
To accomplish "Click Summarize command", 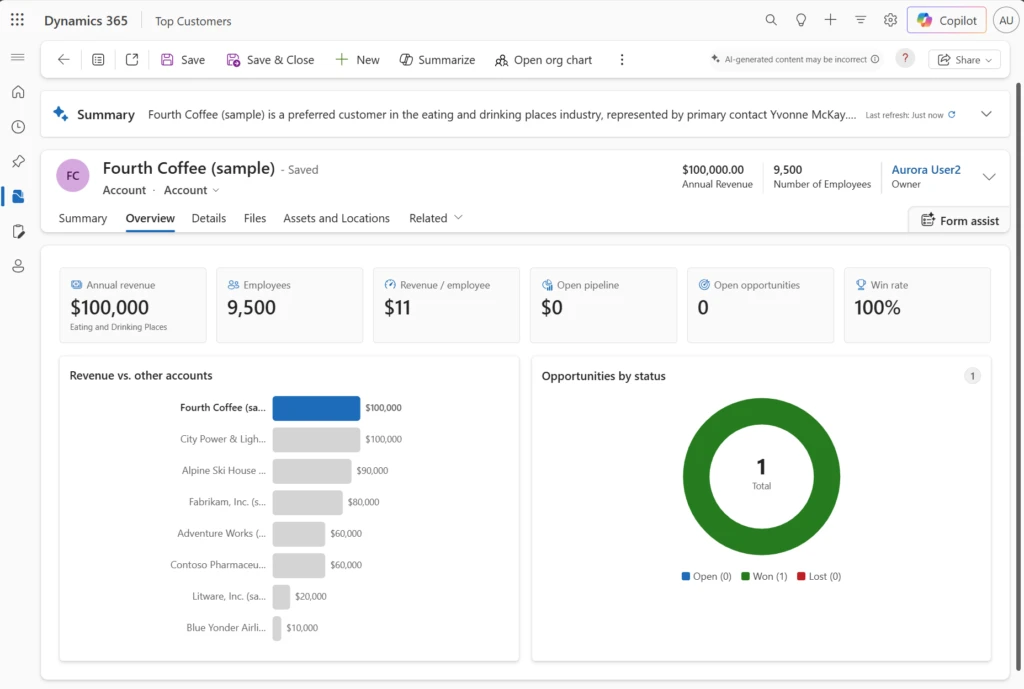I will click(x=438, y=59).
